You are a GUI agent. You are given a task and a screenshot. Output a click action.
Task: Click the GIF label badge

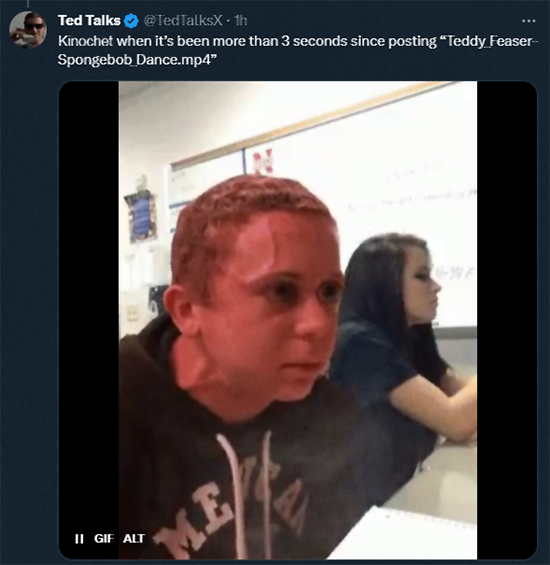pos(104,538)
